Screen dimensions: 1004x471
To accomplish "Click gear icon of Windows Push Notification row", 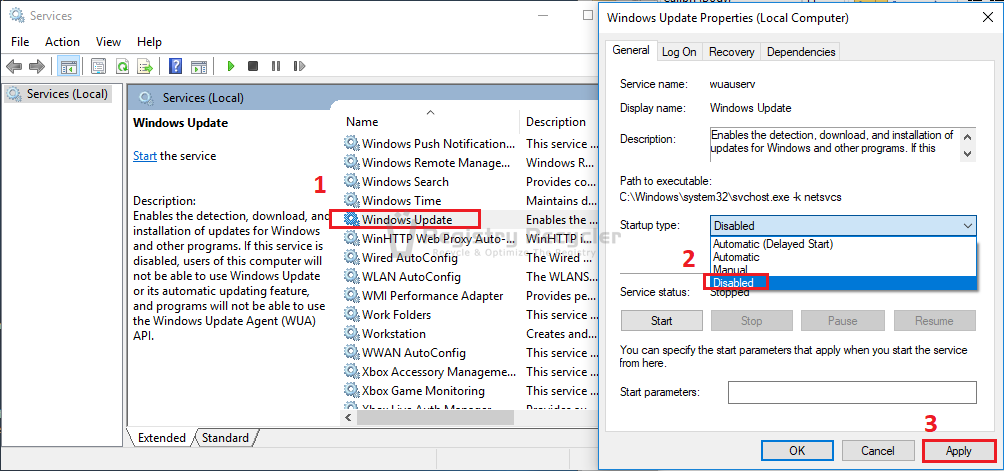I will pyautogui.click(x=352, y=143).
